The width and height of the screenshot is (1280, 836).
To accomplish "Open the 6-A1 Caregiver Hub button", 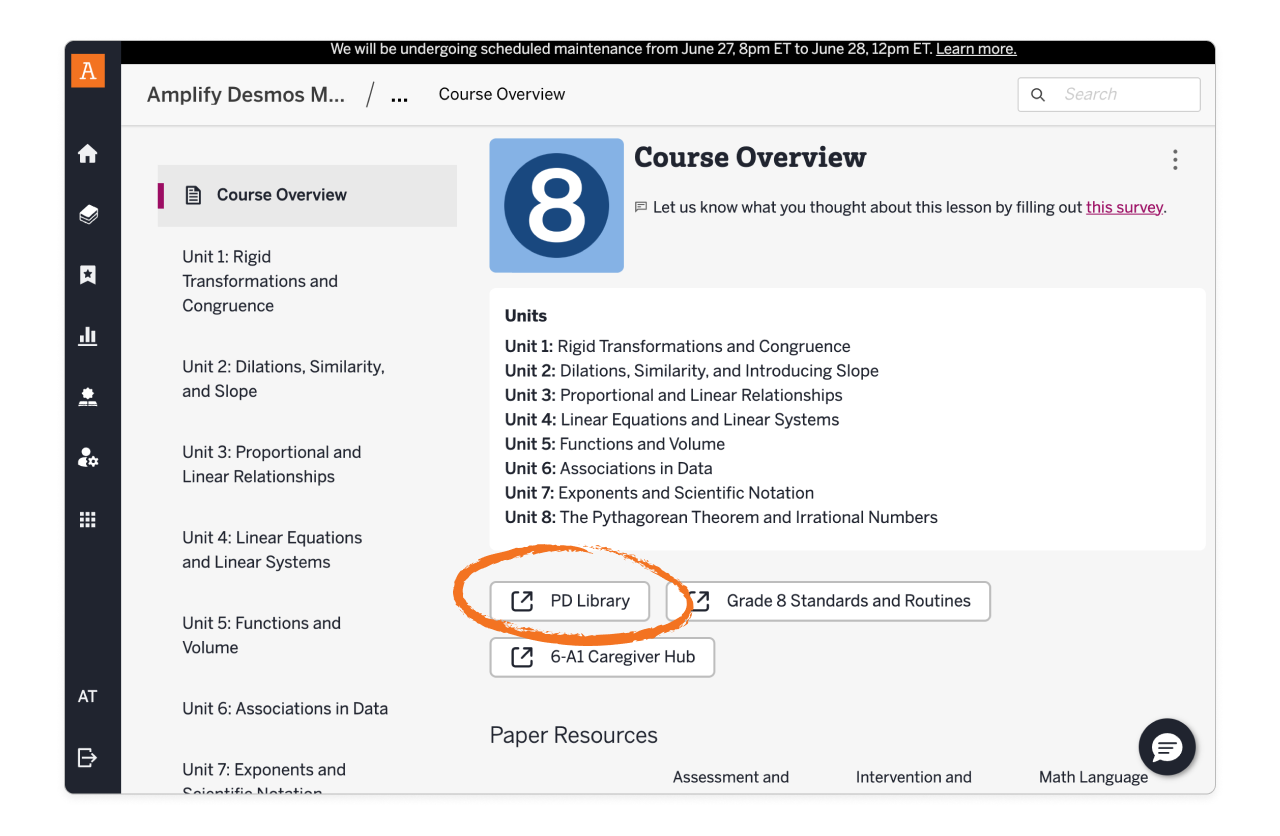I will pyautogui.click(x=602, y=657).
